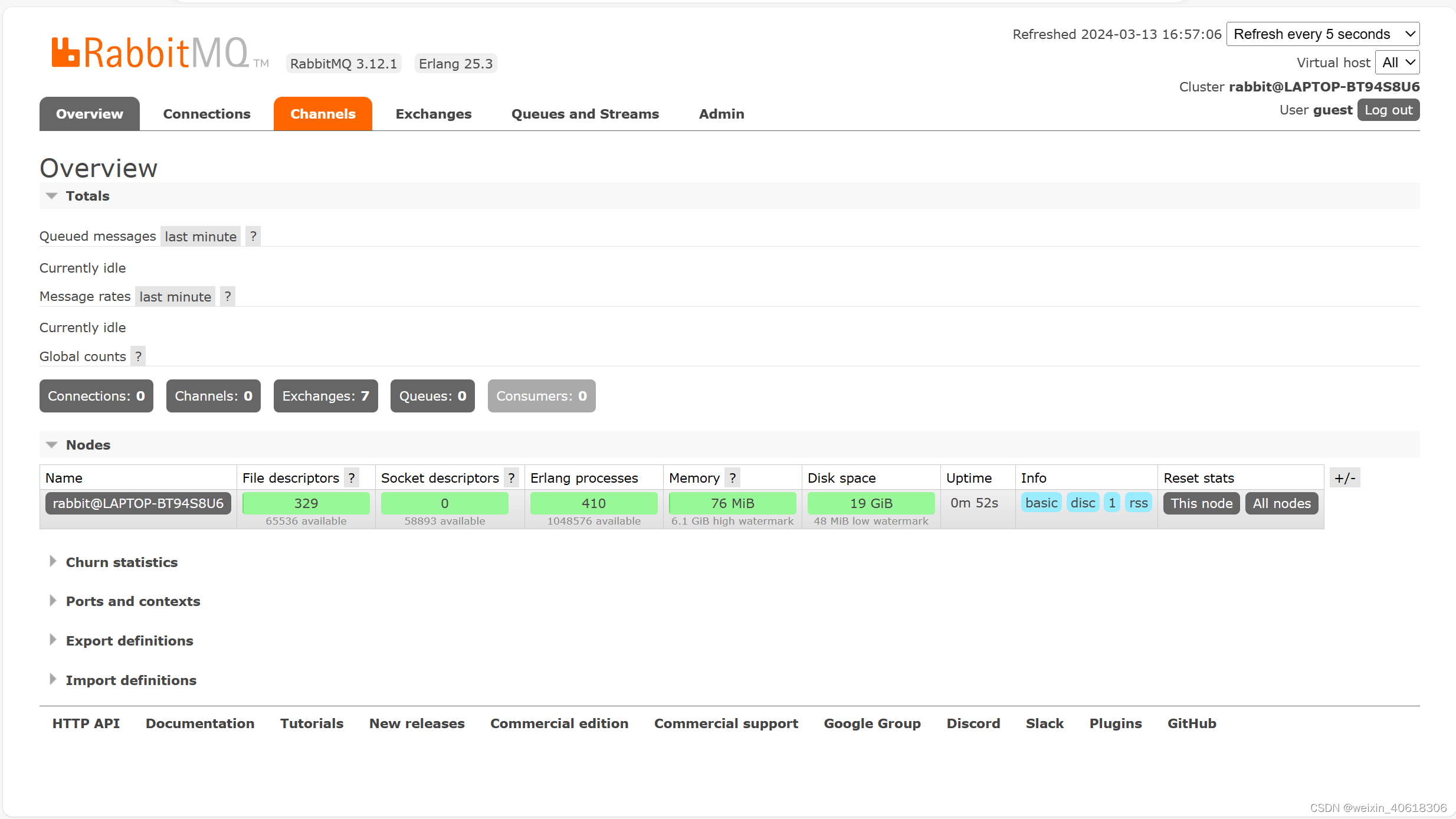
Task: Click help icon beside Message rates
Action: coord(228,297)
